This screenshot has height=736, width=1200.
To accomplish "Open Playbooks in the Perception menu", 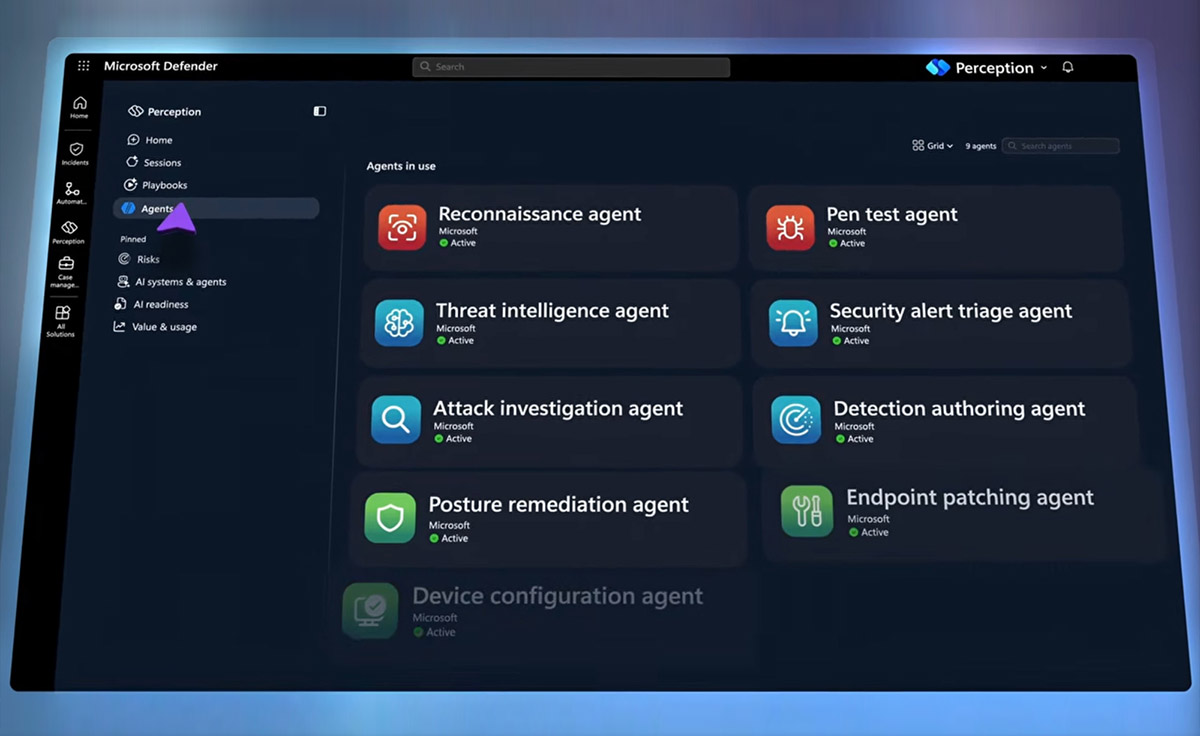I will [156, 185].
